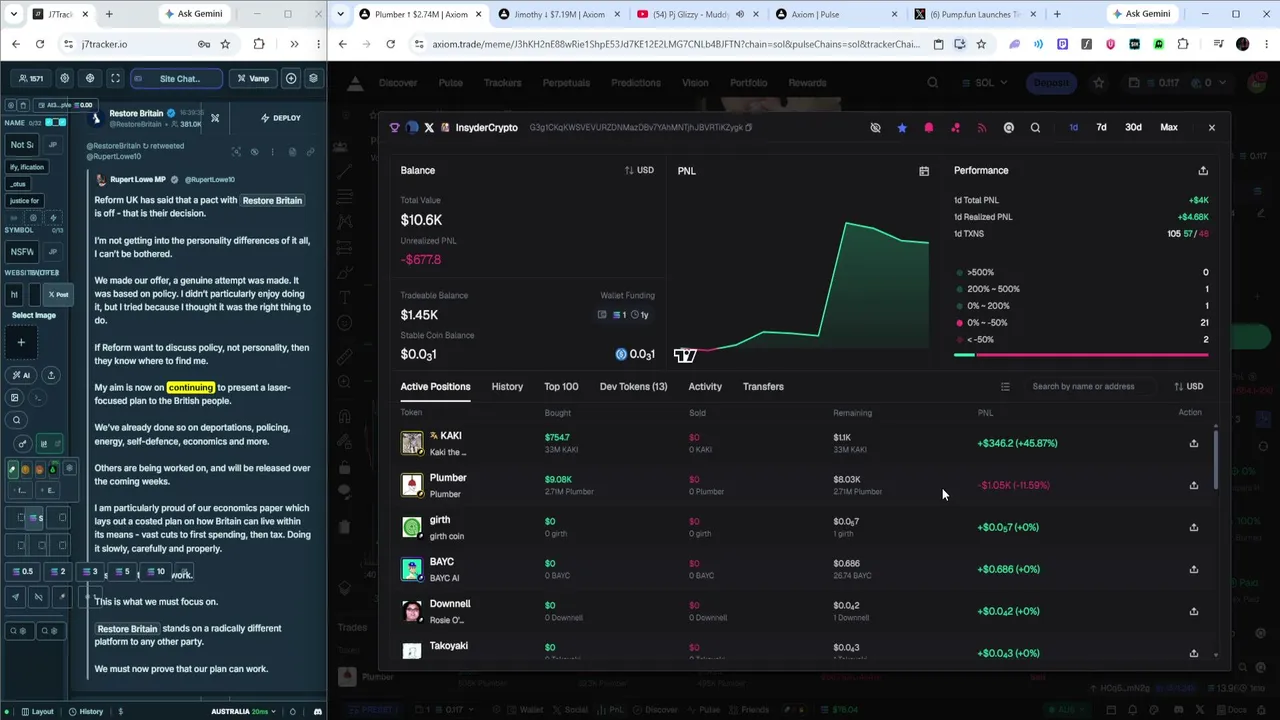Screen dimensions: 1280x720
Task: Select the 7d time range
Action: (1101, 128)
